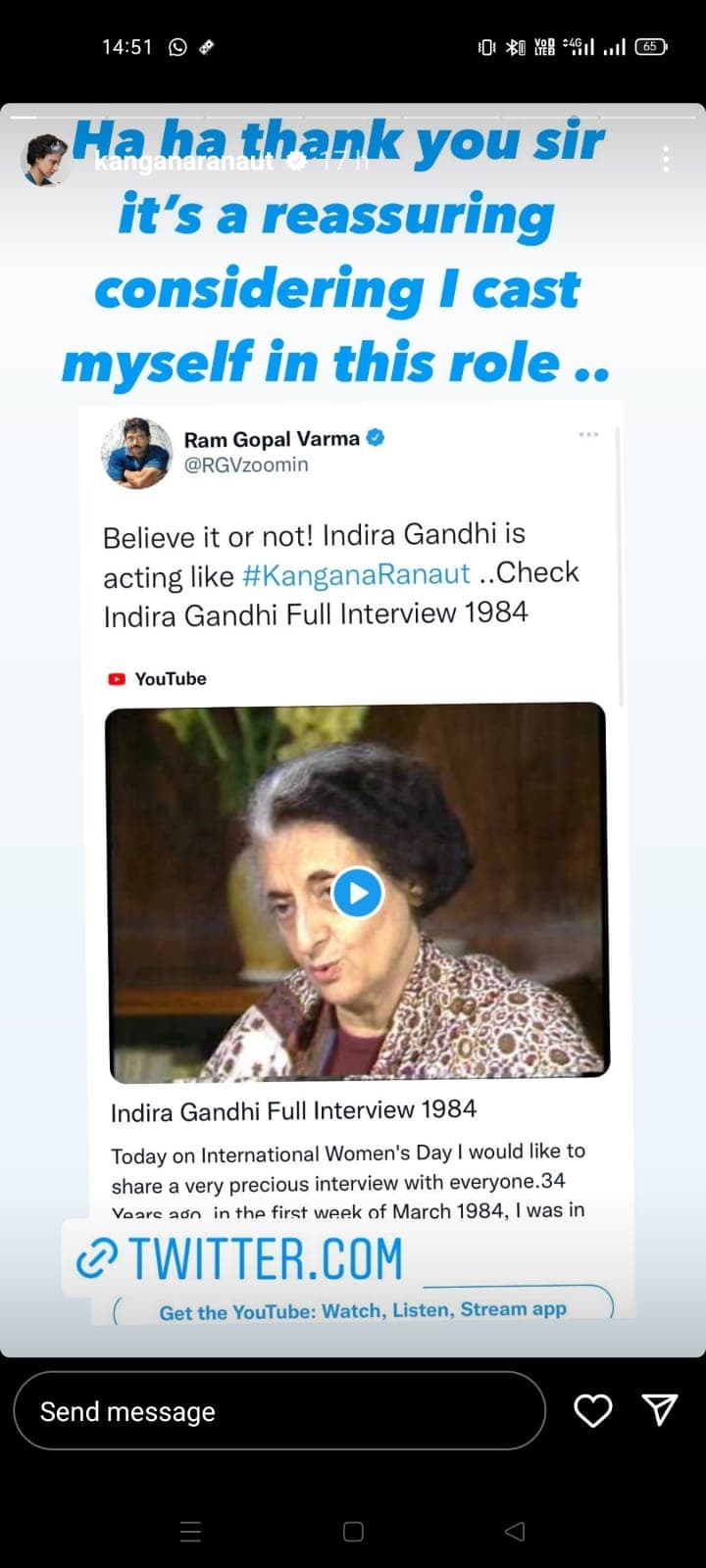Tap the YouTube logo in the tweet
Viewport: 706px width, 1568px height.
pos(118,678)
